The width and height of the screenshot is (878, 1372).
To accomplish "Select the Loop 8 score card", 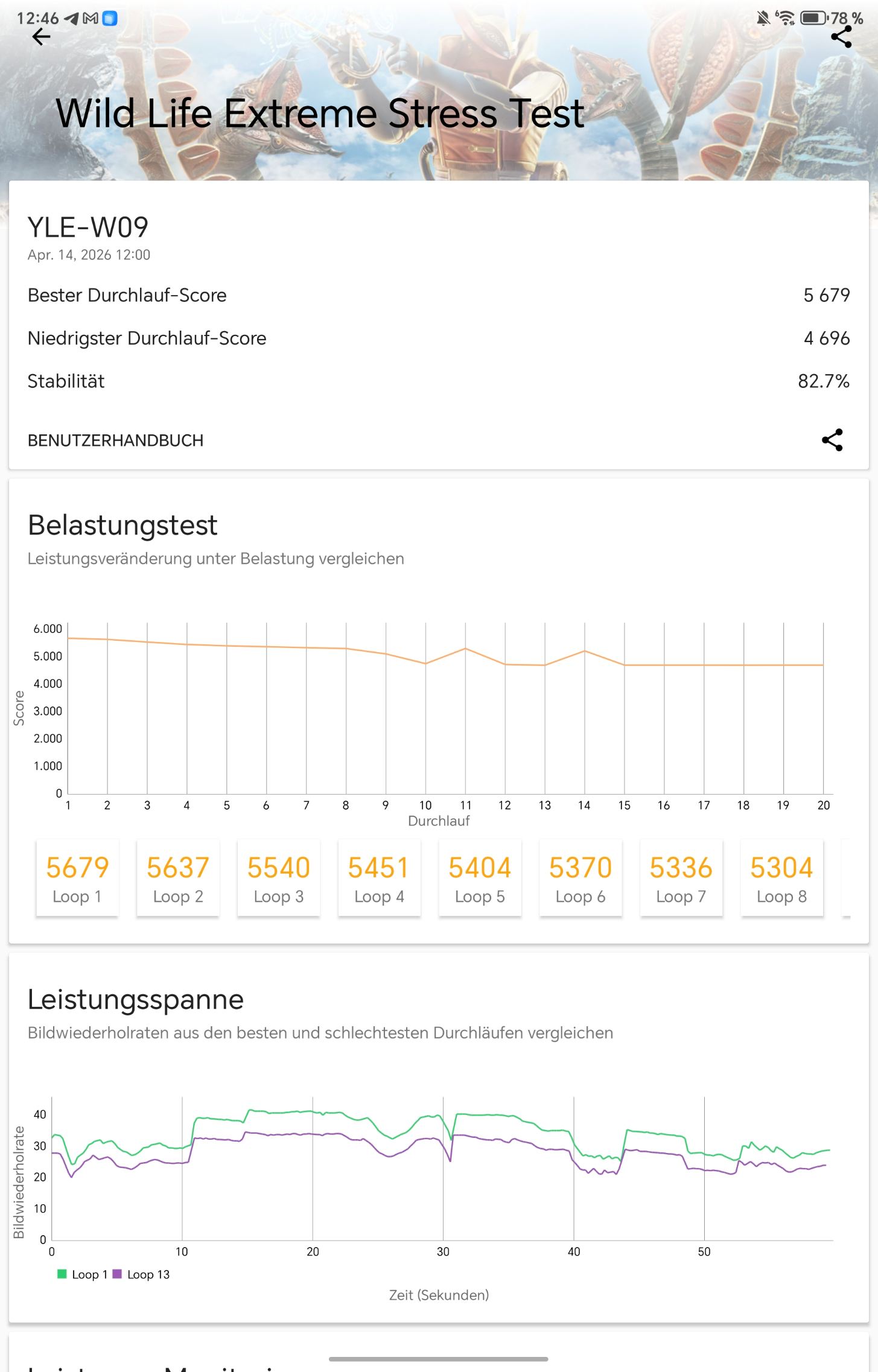I will pos(781,878).
